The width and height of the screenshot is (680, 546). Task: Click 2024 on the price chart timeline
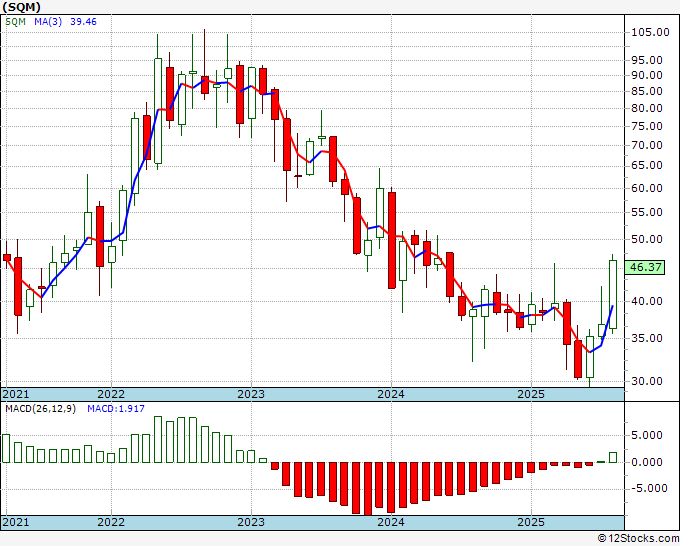click(x=391, y=394)
